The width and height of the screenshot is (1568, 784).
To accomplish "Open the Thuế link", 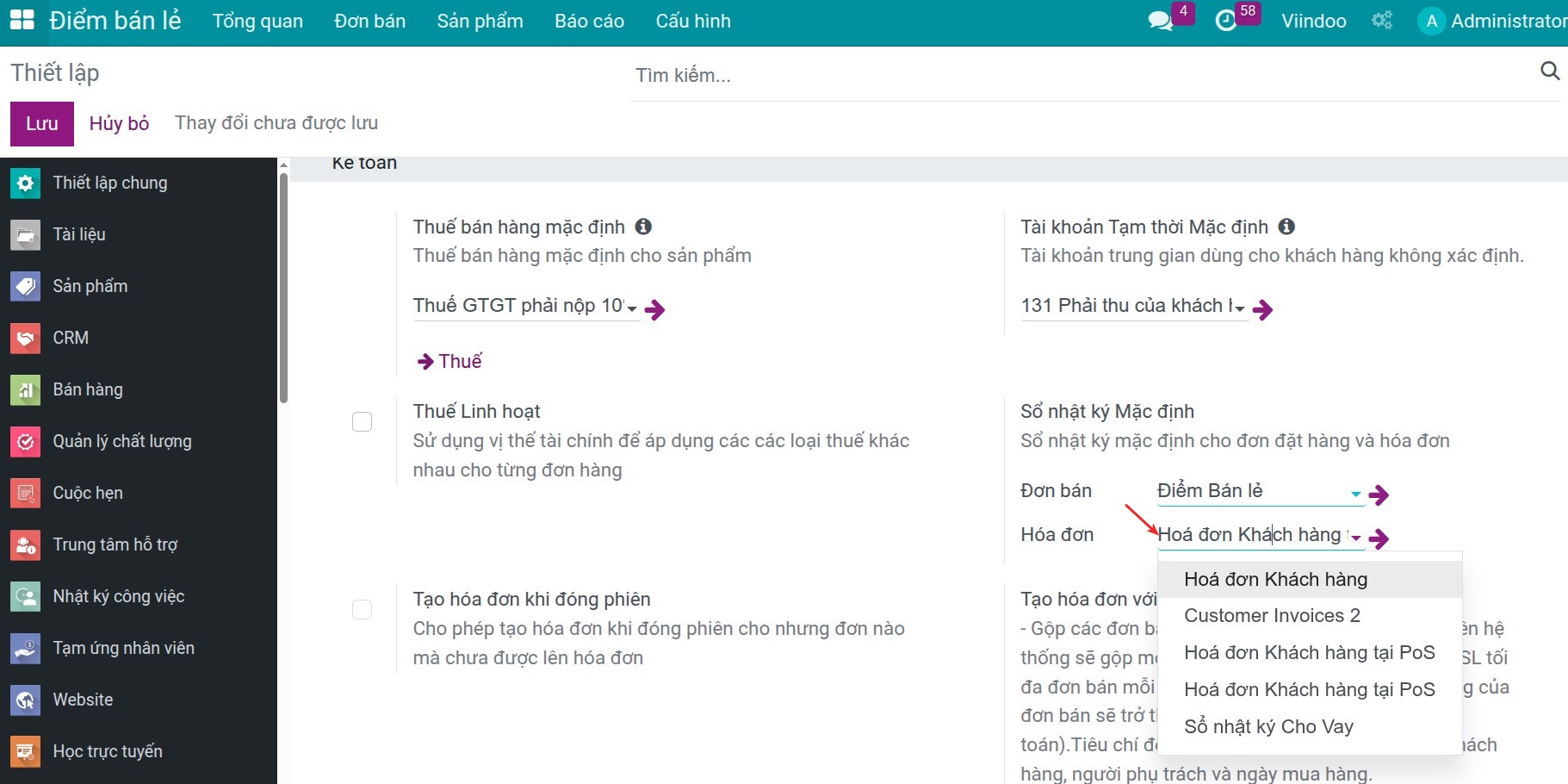I will [449, 361].
